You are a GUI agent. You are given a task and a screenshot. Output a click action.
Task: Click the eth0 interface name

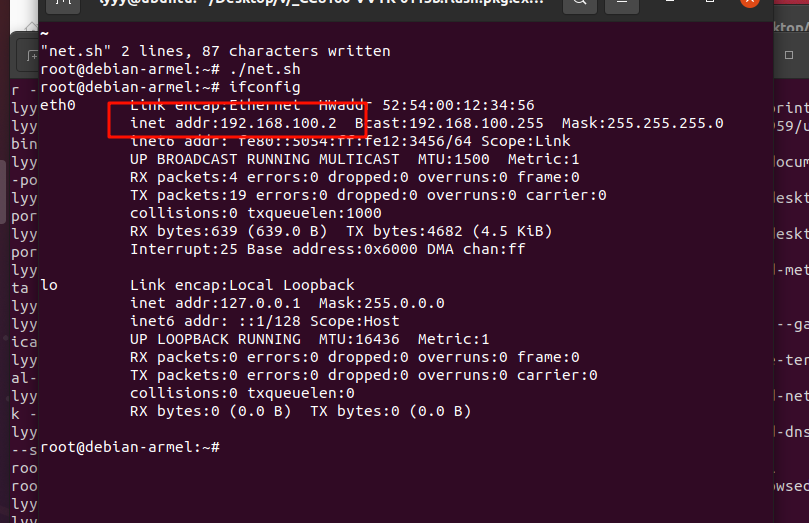coord(57,105)
